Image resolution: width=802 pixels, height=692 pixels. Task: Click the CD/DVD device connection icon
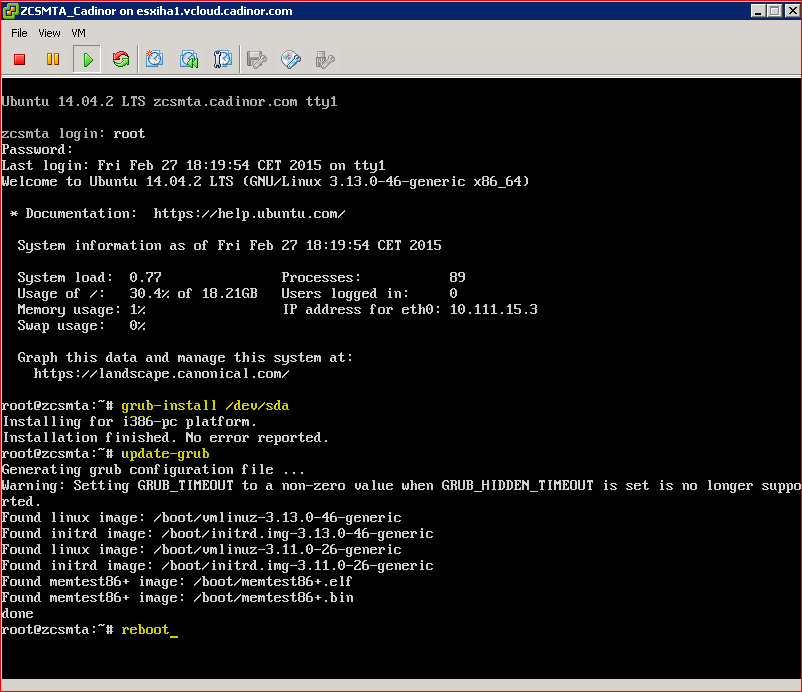[x=291, y=59]
